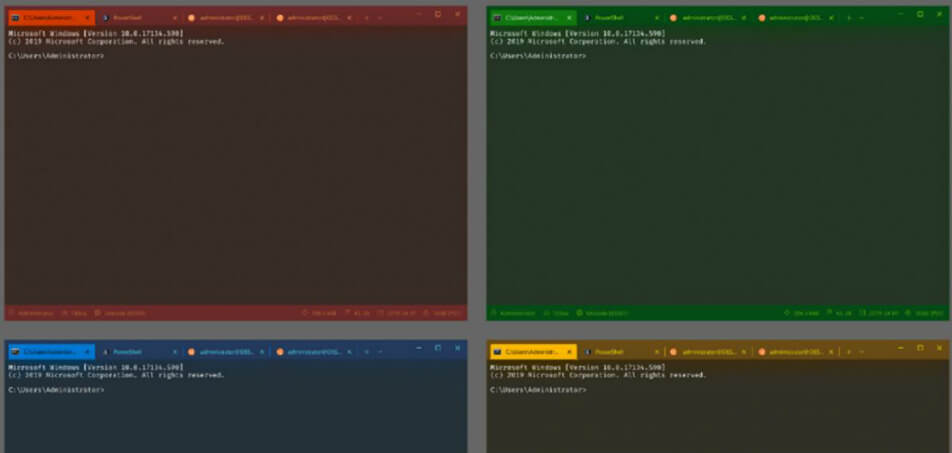Switch to first administrator tab in blue window
This screenshot has height=453, width=952.
point(226,352)
